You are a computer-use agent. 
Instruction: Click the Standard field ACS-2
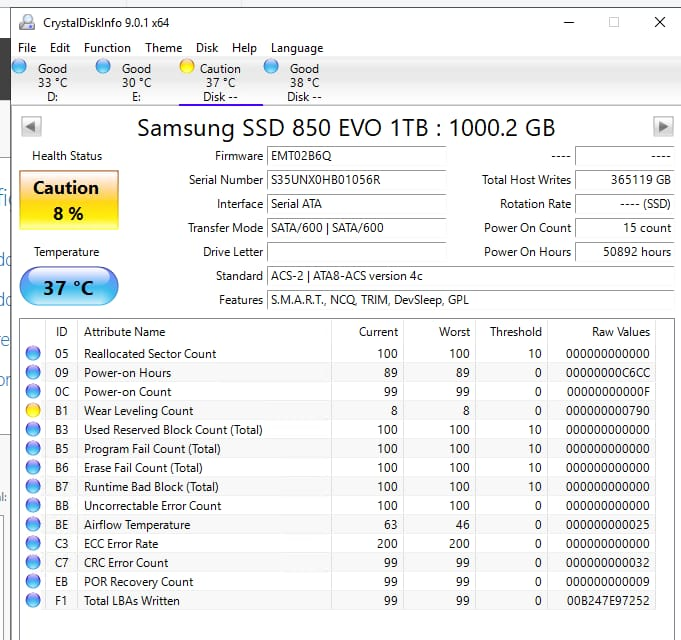coord(470,276)
